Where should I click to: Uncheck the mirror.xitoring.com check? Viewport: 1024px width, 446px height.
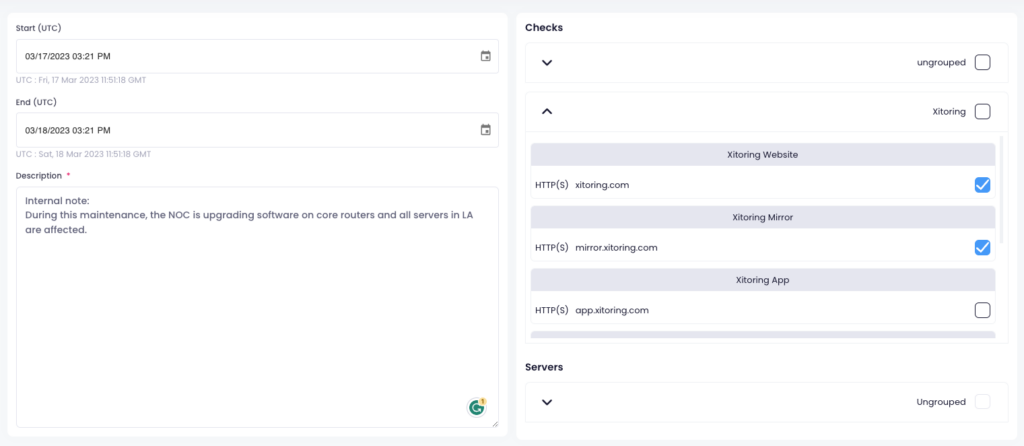pyautogui.click(x=982, y=247)
